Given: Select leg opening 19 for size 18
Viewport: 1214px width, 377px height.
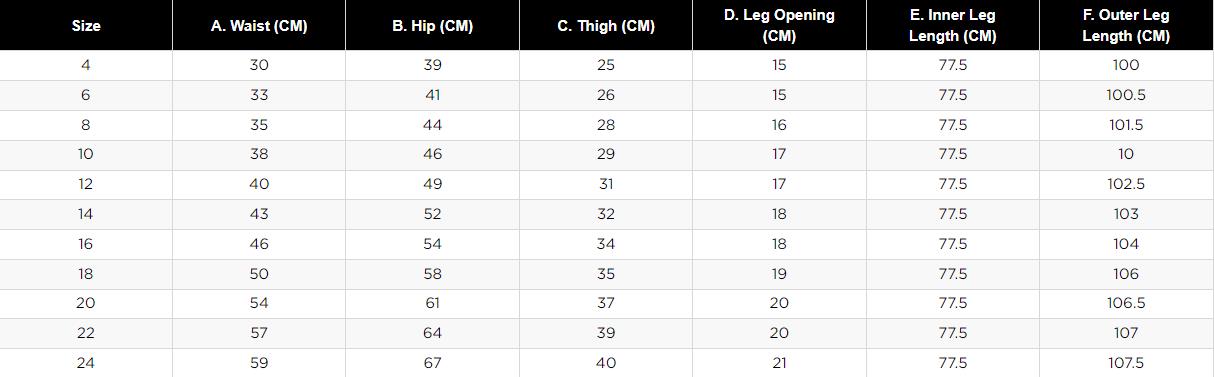Looking at the screenshot, I should [779, 273].
